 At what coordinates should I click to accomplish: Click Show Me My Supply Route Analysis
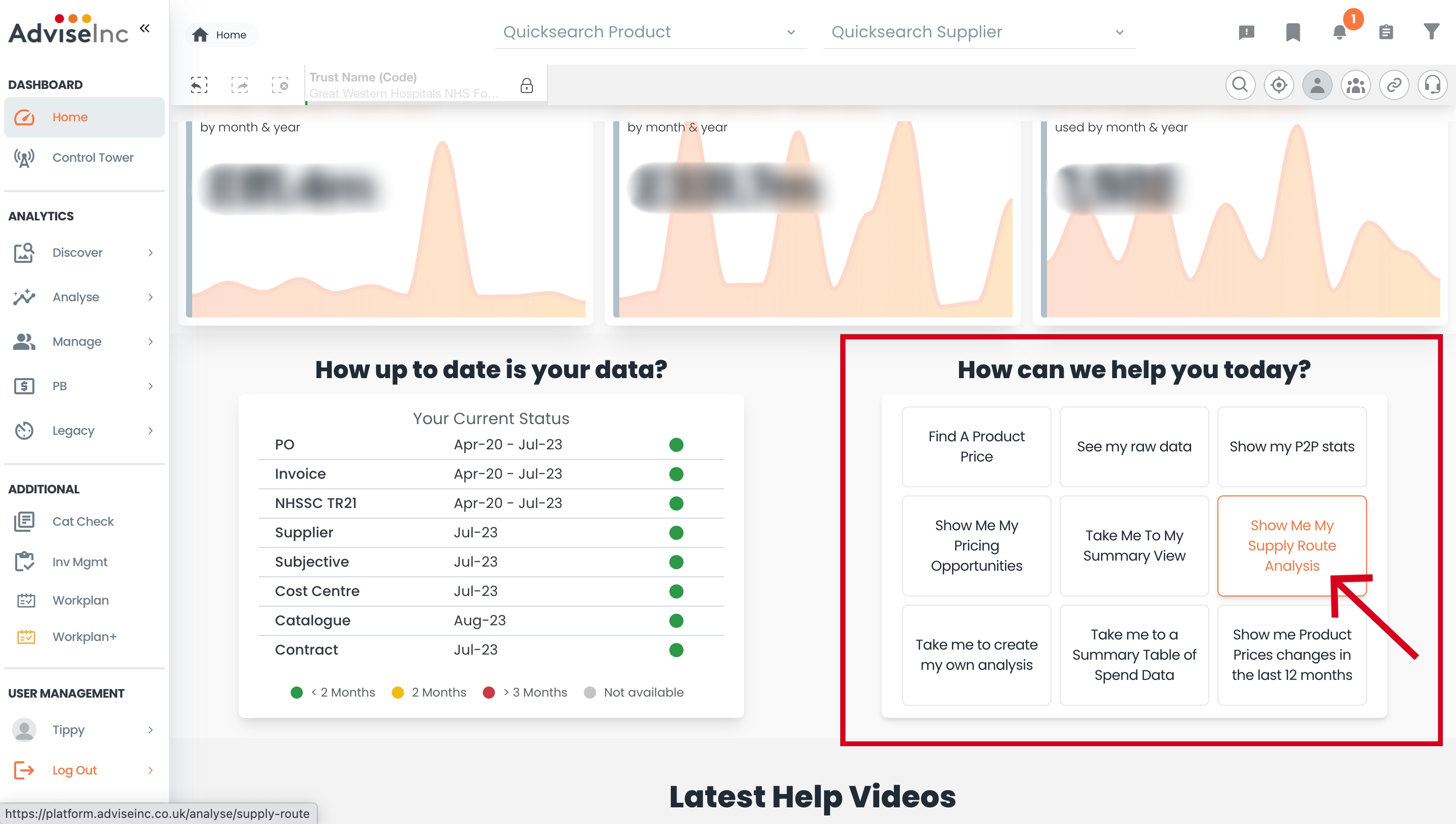pyautogui.click(x=1291, y=545)
